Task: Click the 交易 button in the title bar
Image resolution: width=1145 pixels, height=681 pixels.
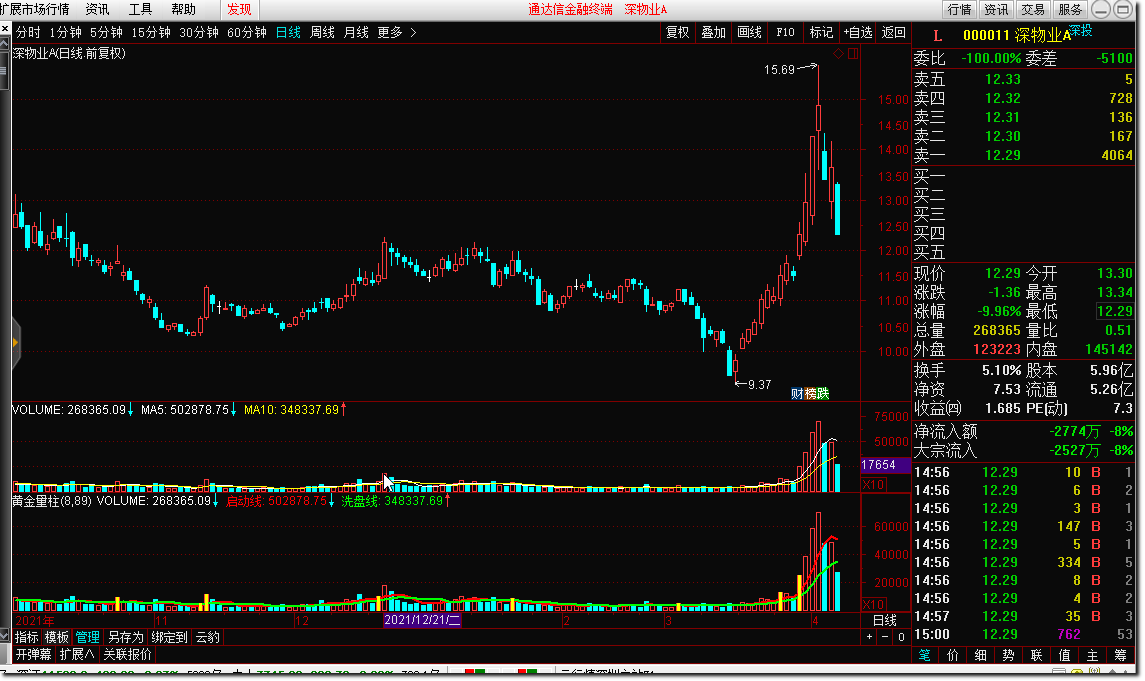Action: pyautogui.click(x=1033, y=9)
